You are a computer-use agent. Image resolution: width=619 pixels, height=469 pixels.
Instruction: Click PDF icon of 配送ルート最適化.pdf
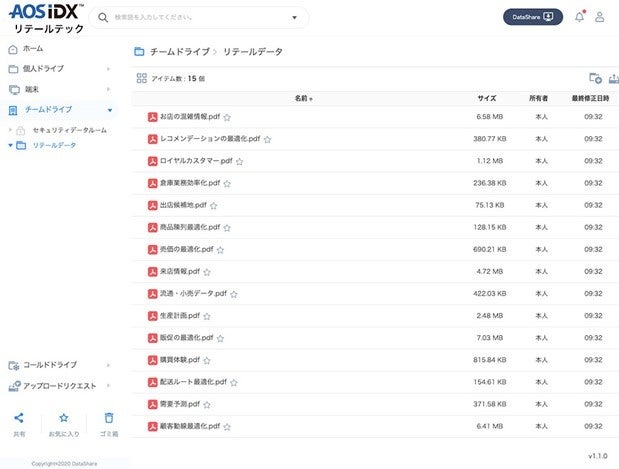(x=152, y=382)
